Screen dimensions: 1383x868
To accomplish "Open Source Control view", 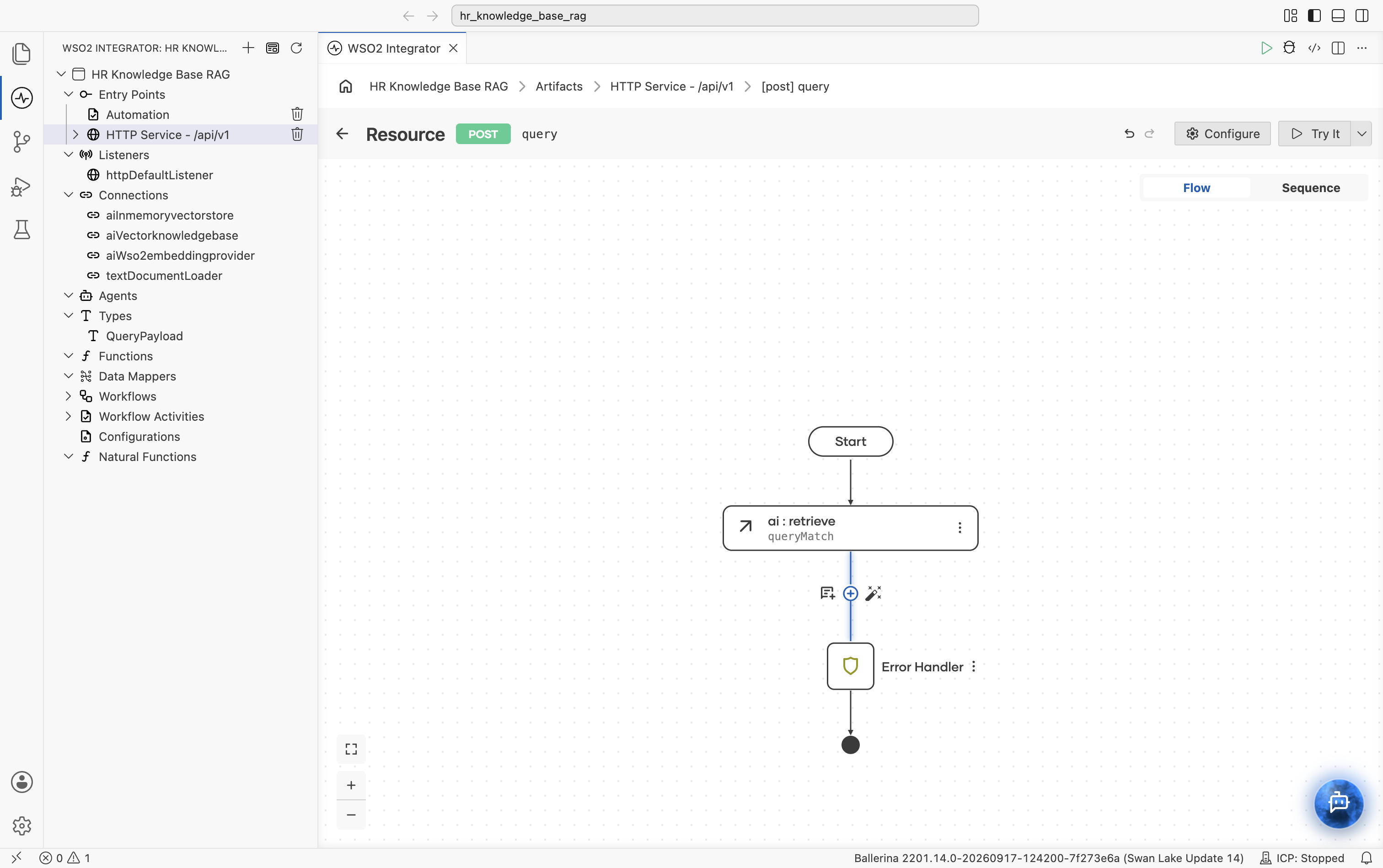I will click(21, 141).
